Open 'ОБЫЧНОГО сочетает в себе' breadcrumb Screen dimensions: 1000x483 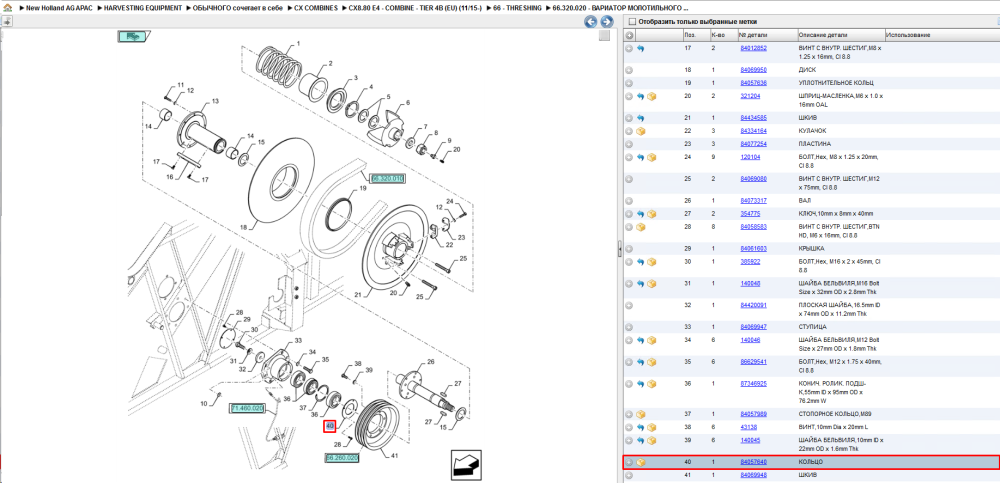pyautogui.click(x=238, y=8)
